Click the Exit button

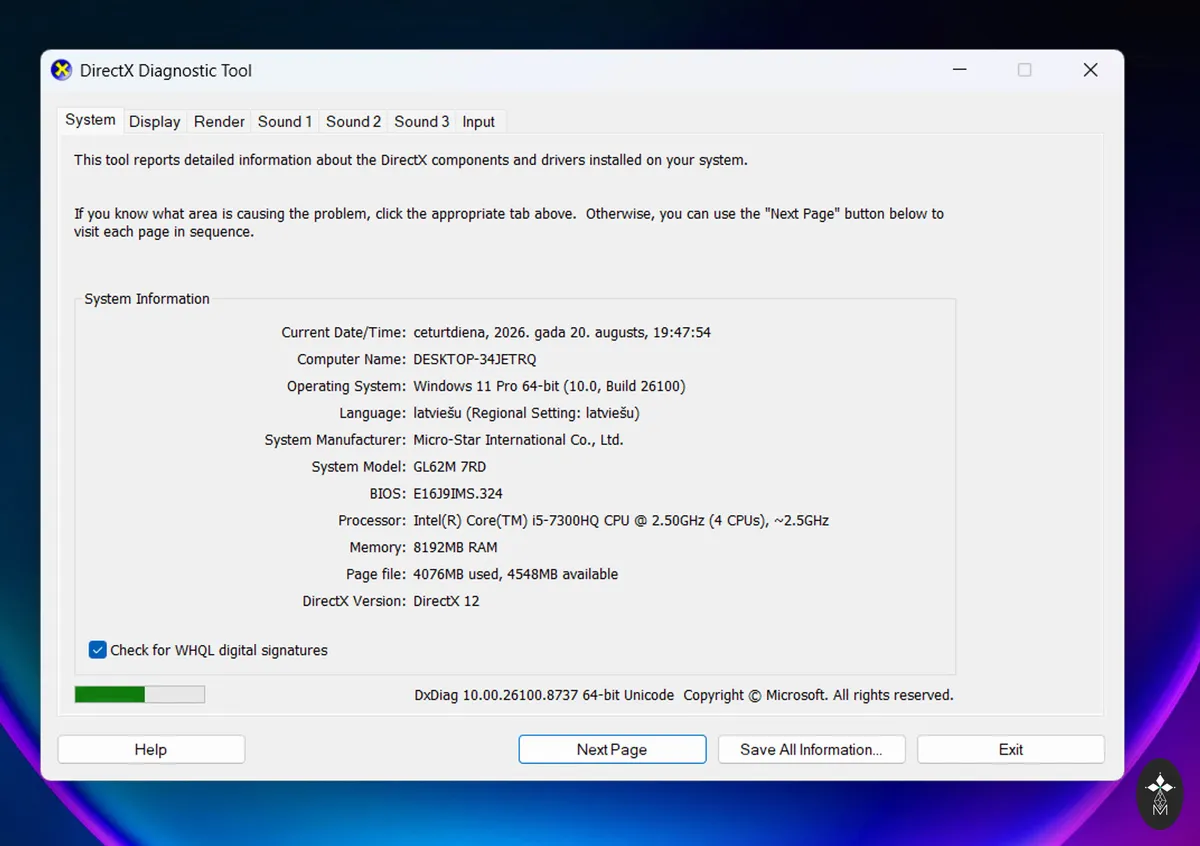tap(1011, 750)
